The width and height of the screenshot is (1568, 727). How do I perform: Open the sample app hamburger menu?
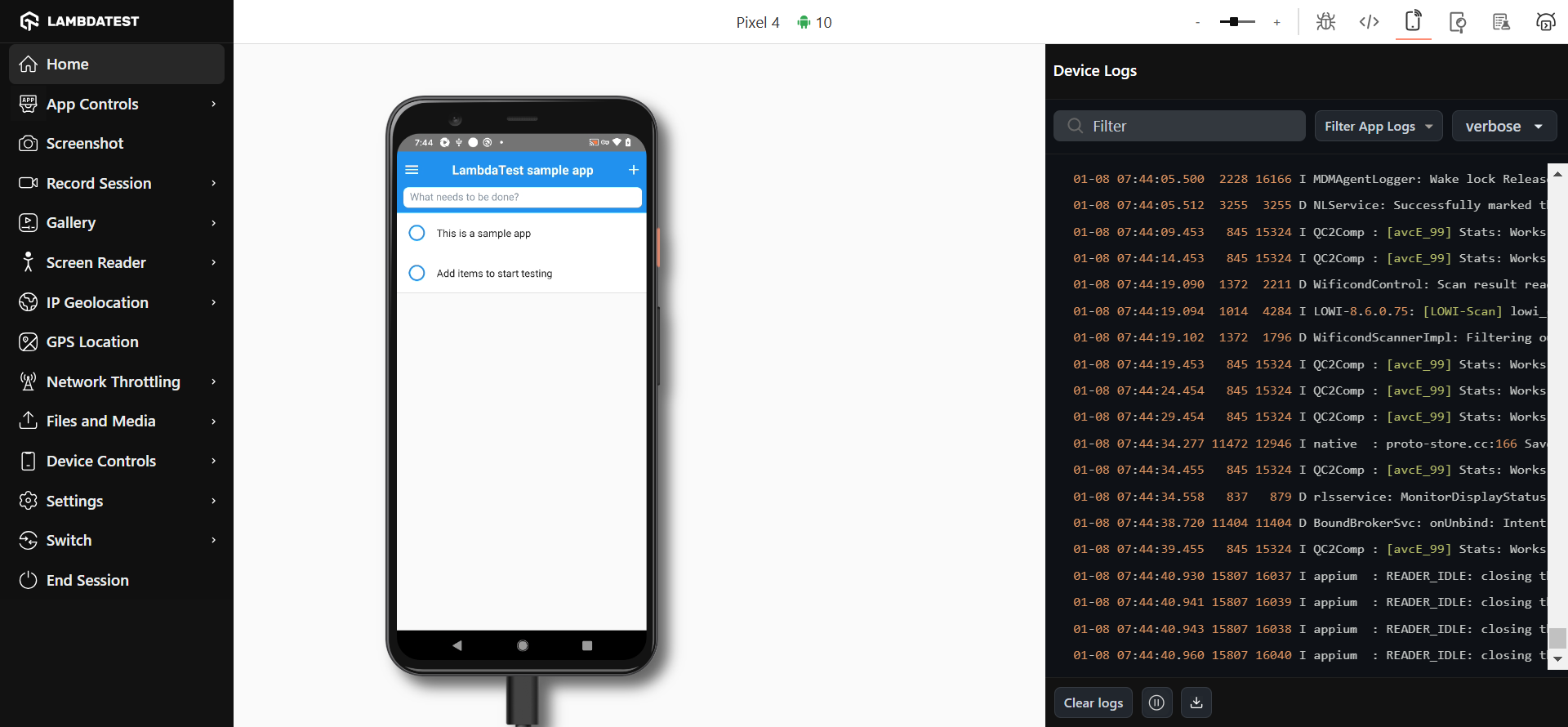tap(412, 170)
